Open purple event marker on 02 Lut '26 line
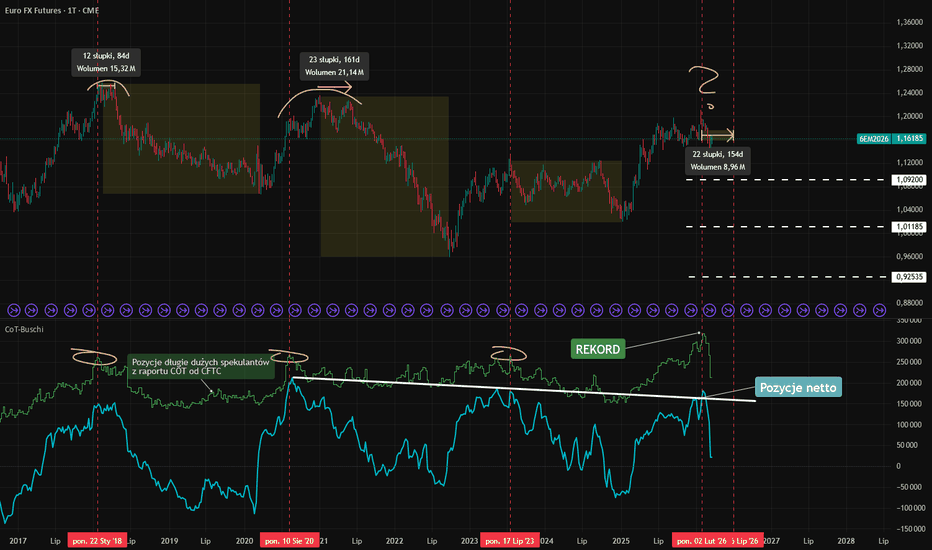This screenshot has width=932, height=550. point(709,310)
